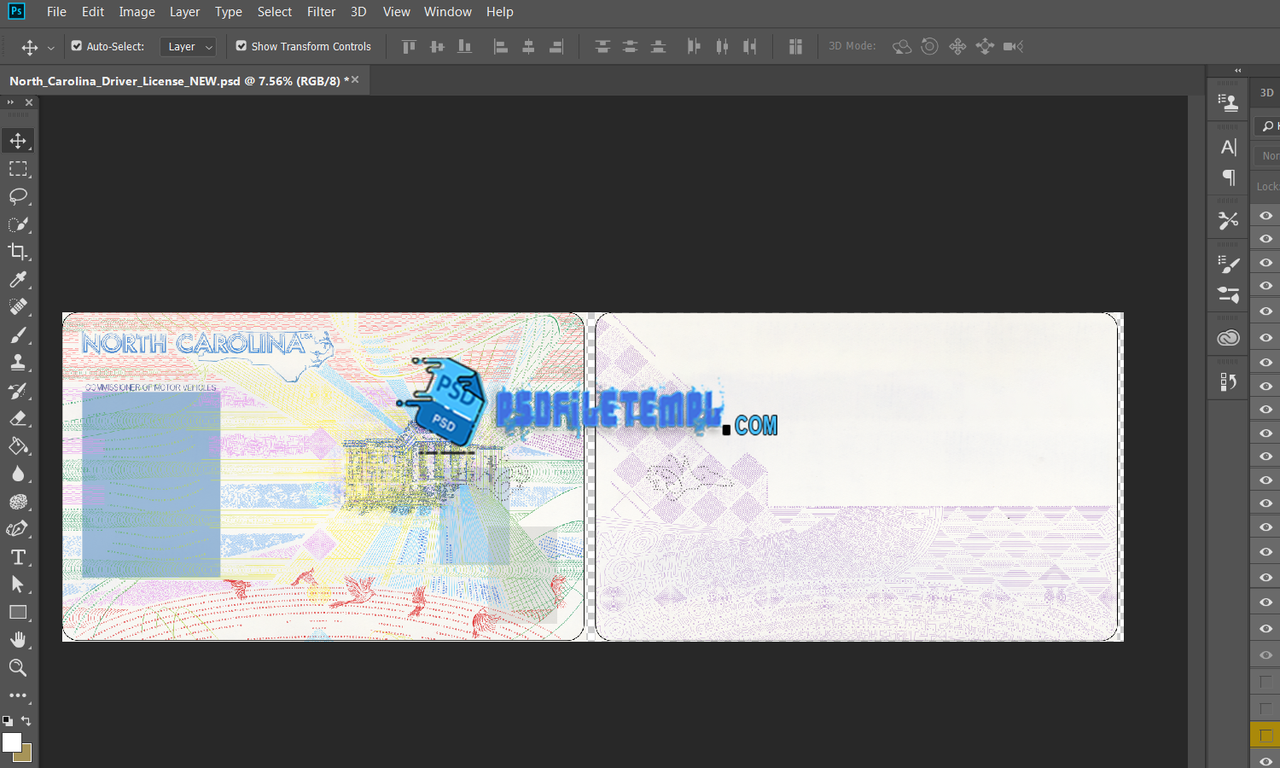Select the Rectangle shape tool
Viewport: 1280px width, 768px height.
pos(18,612)
